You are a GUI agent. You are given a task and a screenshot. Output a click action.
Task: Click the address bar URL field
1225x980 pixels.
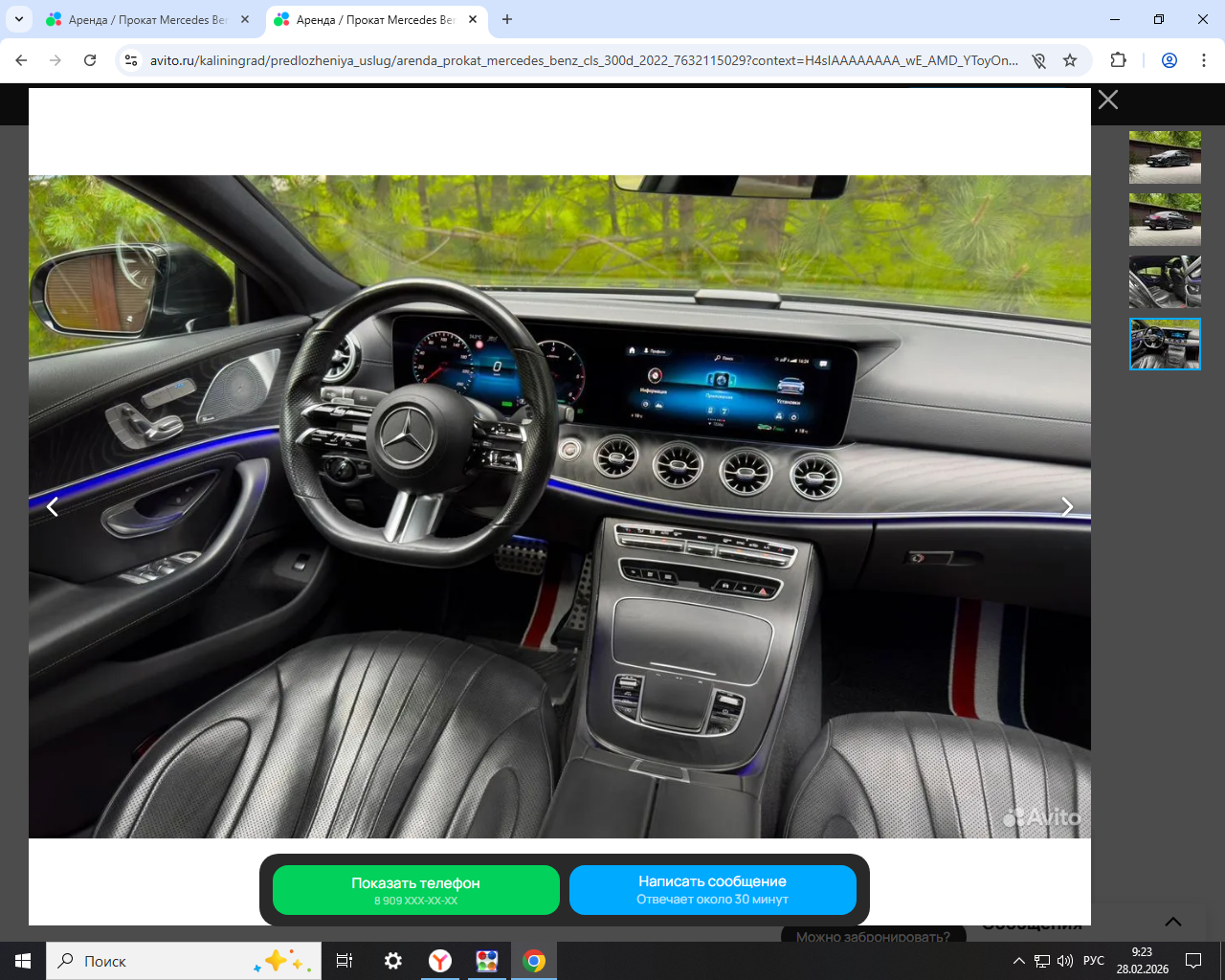[x=584, y=60]
